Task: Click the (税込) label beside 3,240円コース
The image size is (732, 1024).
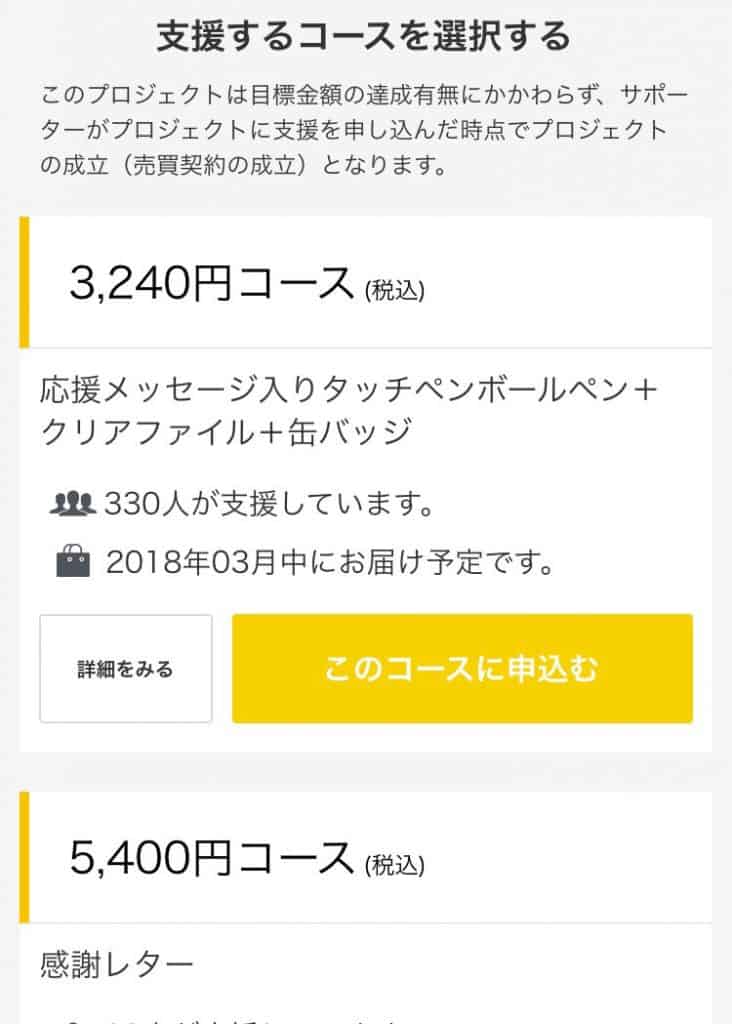Action: pyautogui.click(x=395, y=290)
